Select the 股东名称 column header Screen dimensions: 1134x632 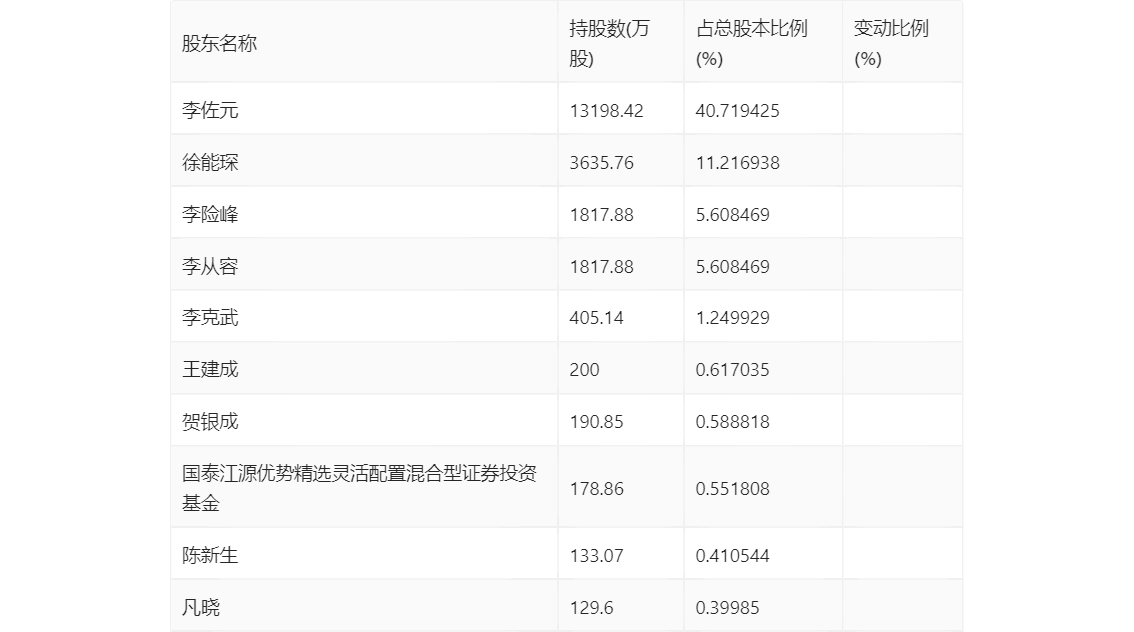219,43
